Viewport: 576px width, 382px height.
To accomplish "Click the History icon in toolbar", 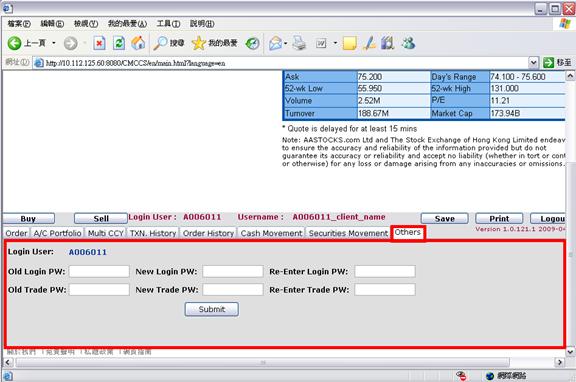I will tap(252, 43).
